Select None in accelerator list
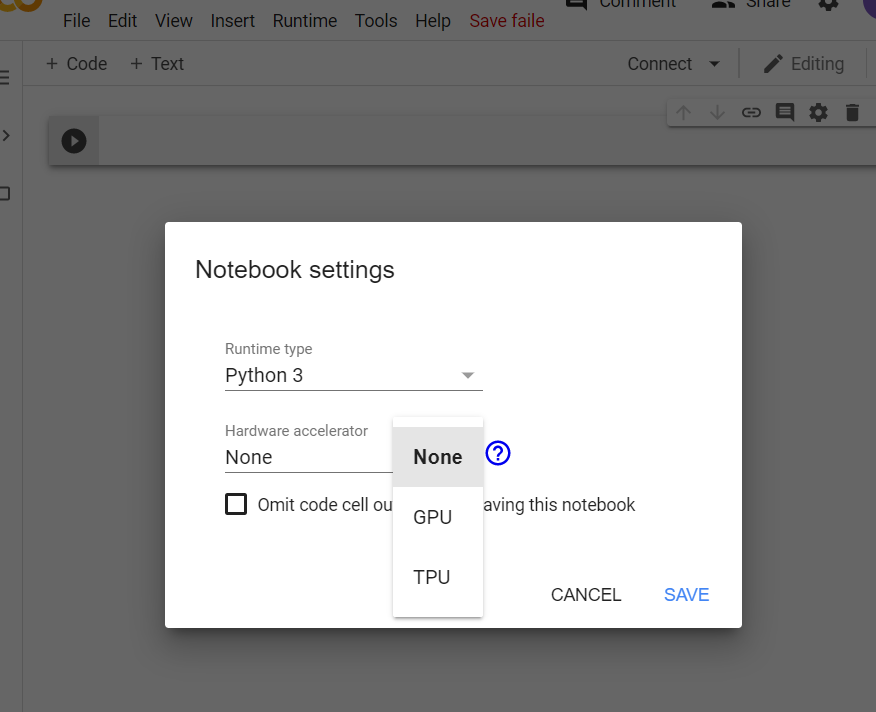The width and height of the screenshot is (876, 712). pos(438,457)
